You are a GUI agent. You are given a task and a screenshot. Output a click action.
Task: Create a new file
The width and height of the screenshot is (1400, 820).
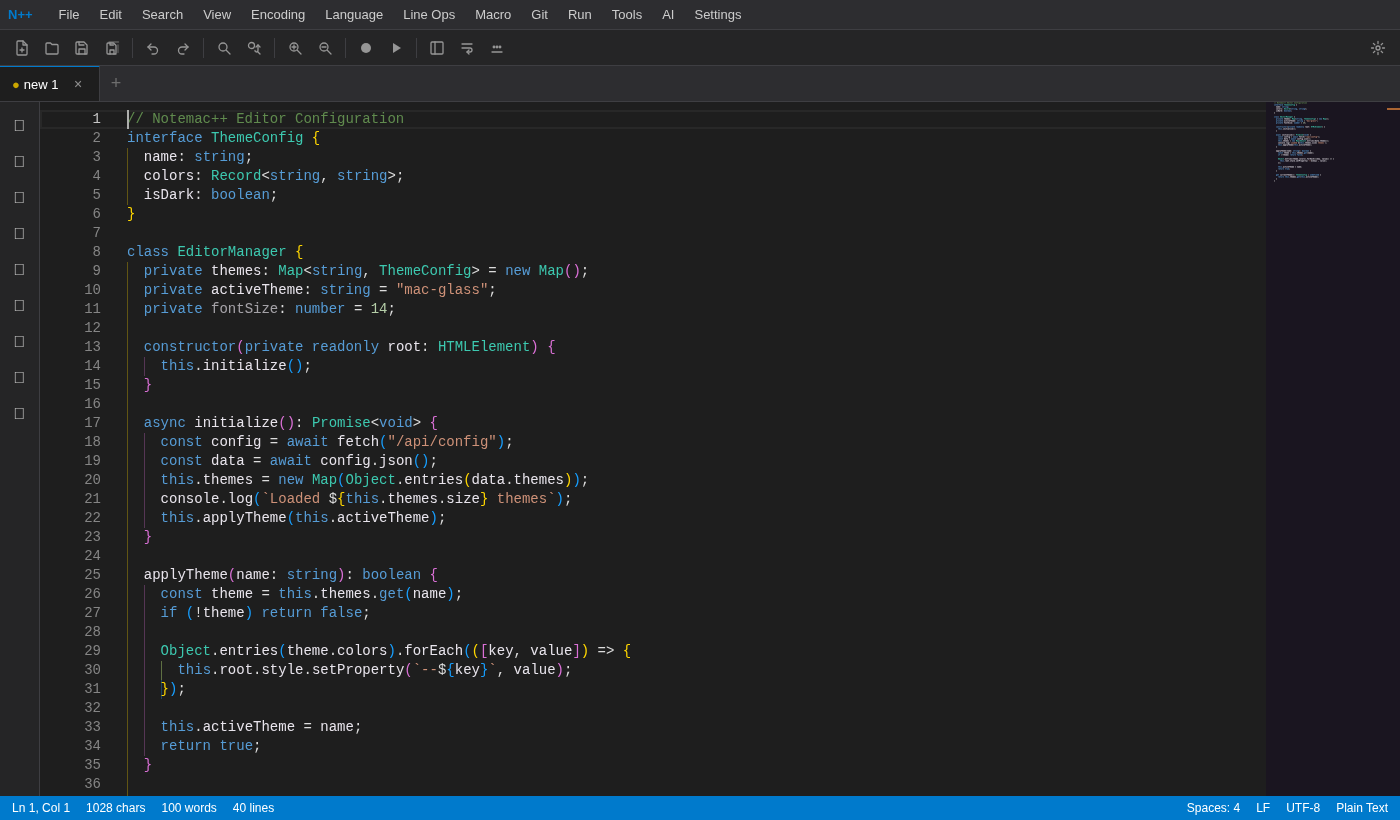(22, 47)
